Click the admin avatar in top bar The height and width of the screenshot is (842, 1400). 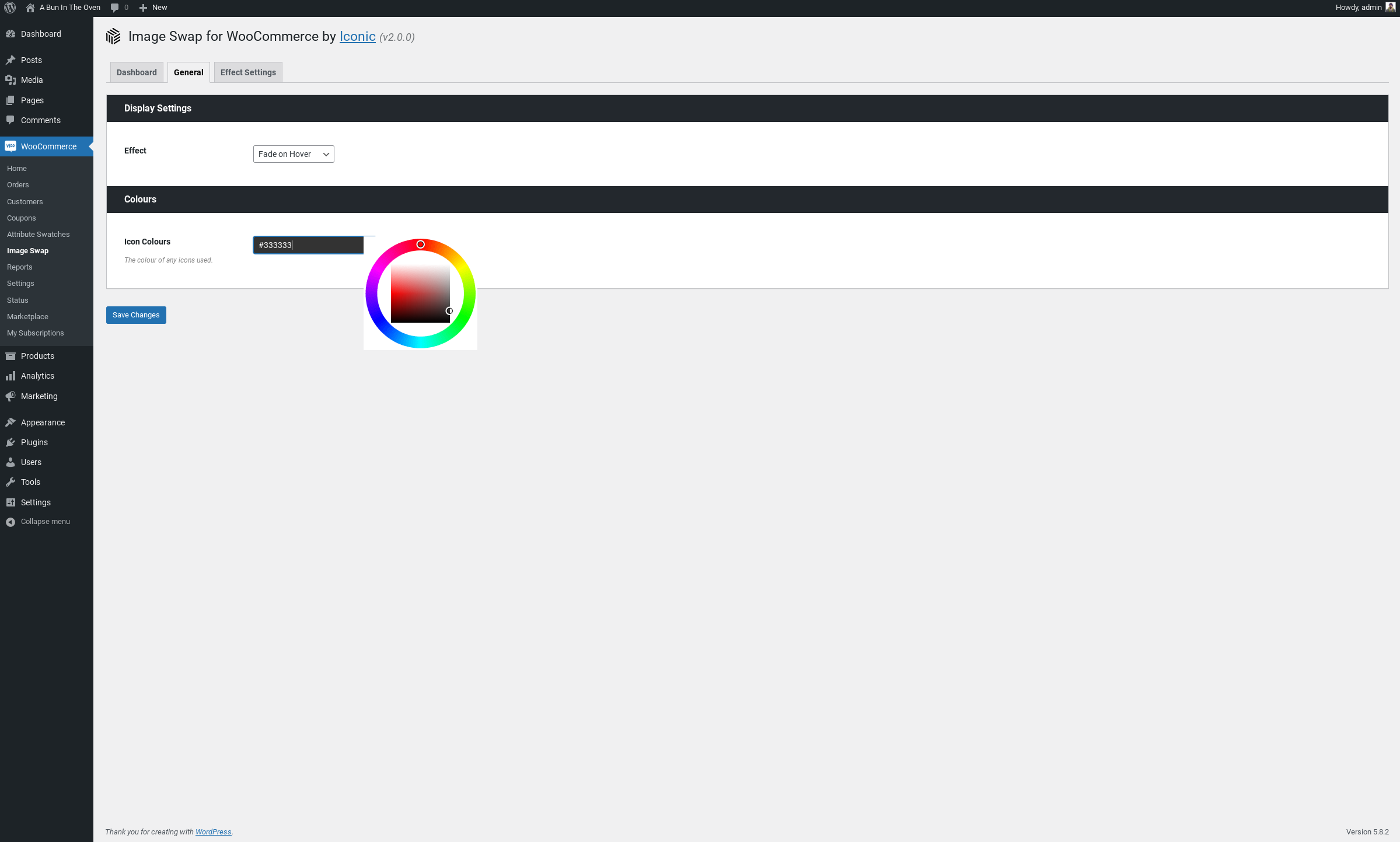click(x=1390, y=7)
